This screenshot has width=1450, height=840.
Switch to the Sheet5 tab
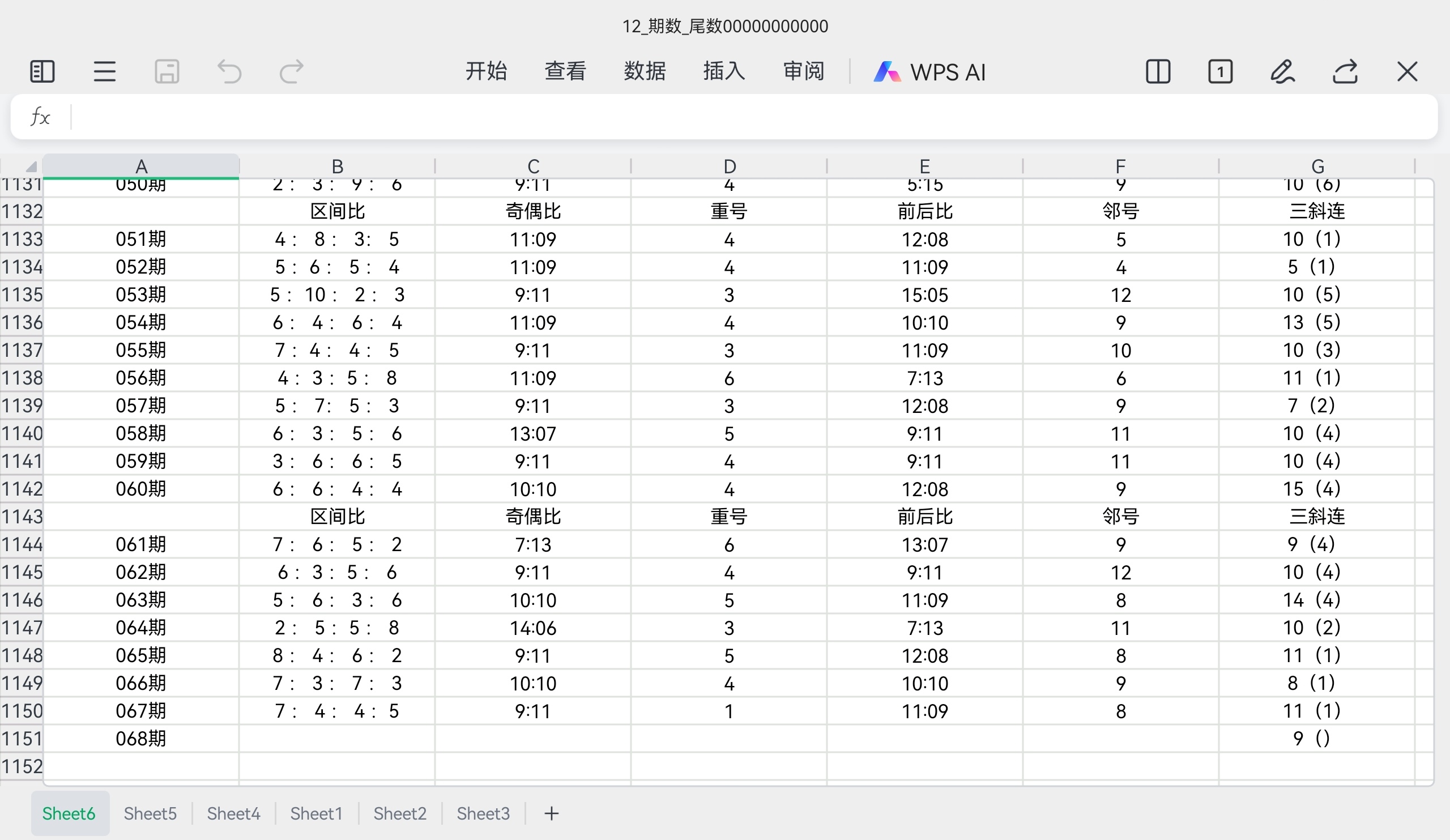150,813
